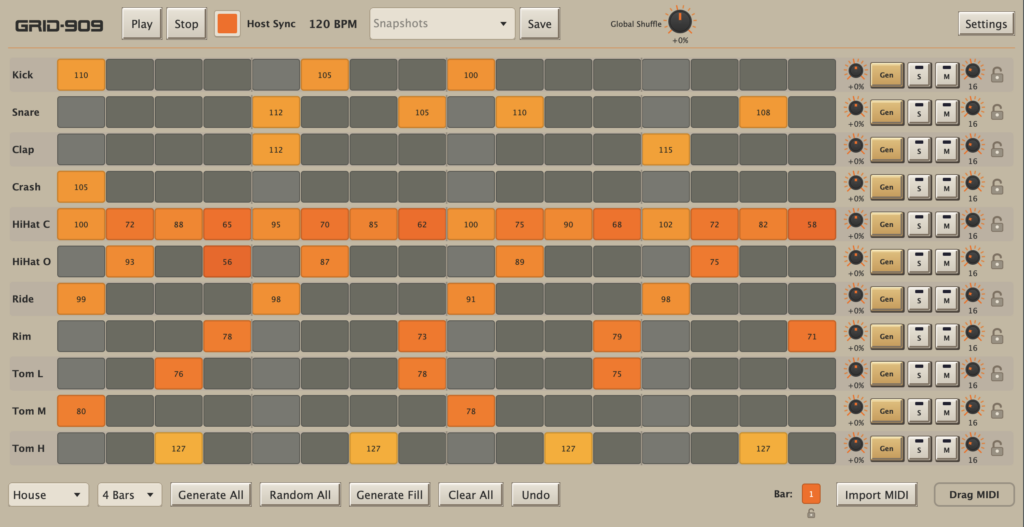Open the House style dropdown
Screen dimensions: 1024x527
(x=49, y=495)
